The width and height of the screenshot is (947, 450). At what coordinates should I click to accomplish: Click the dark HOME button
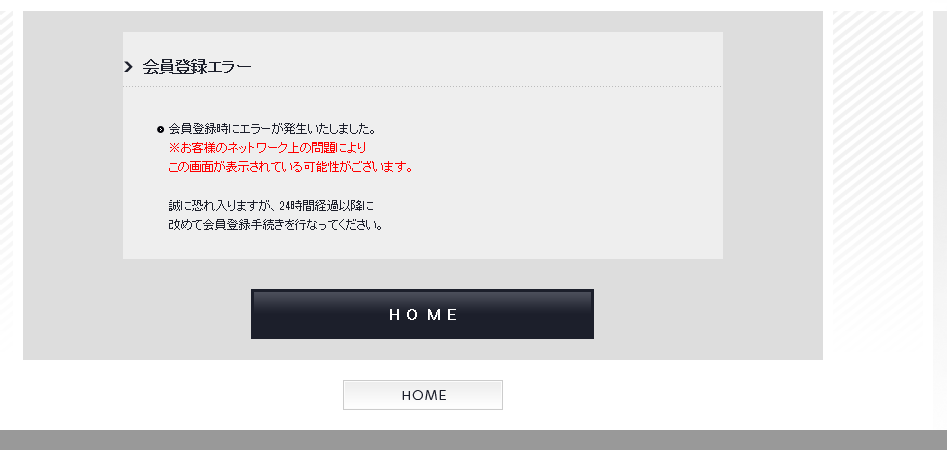pos(422,314)
